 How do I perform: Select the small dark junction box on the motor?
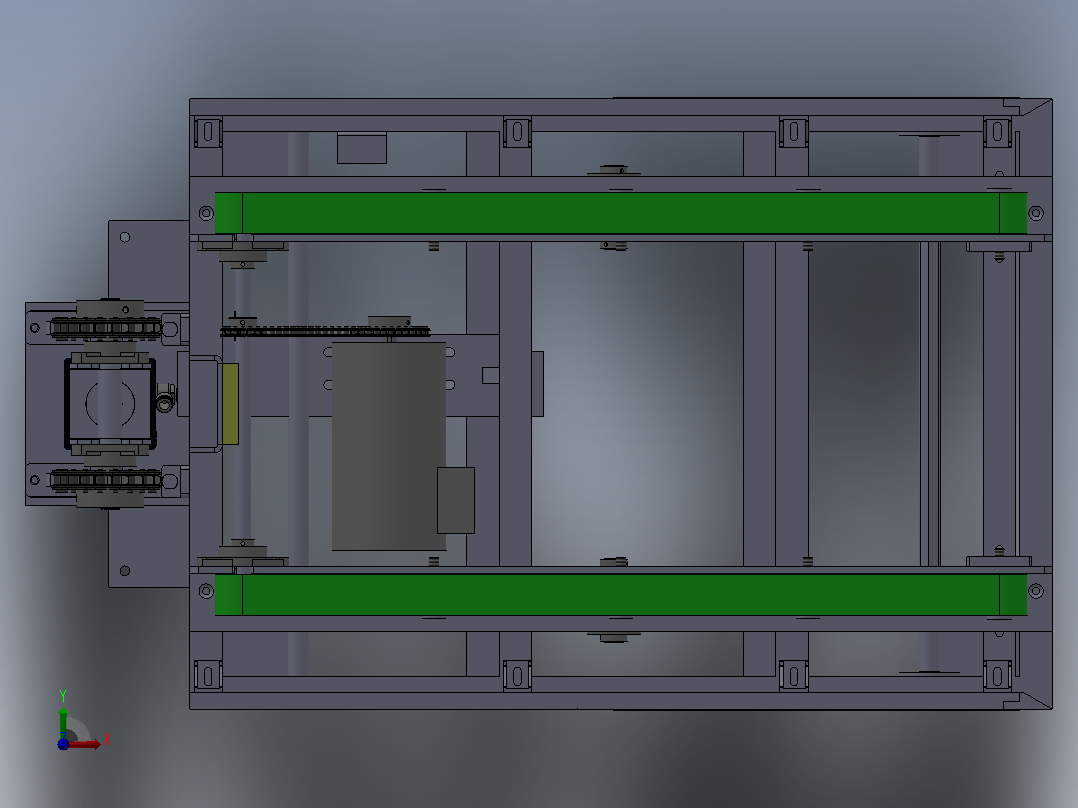pyautogui.click(x=456, y=500)
